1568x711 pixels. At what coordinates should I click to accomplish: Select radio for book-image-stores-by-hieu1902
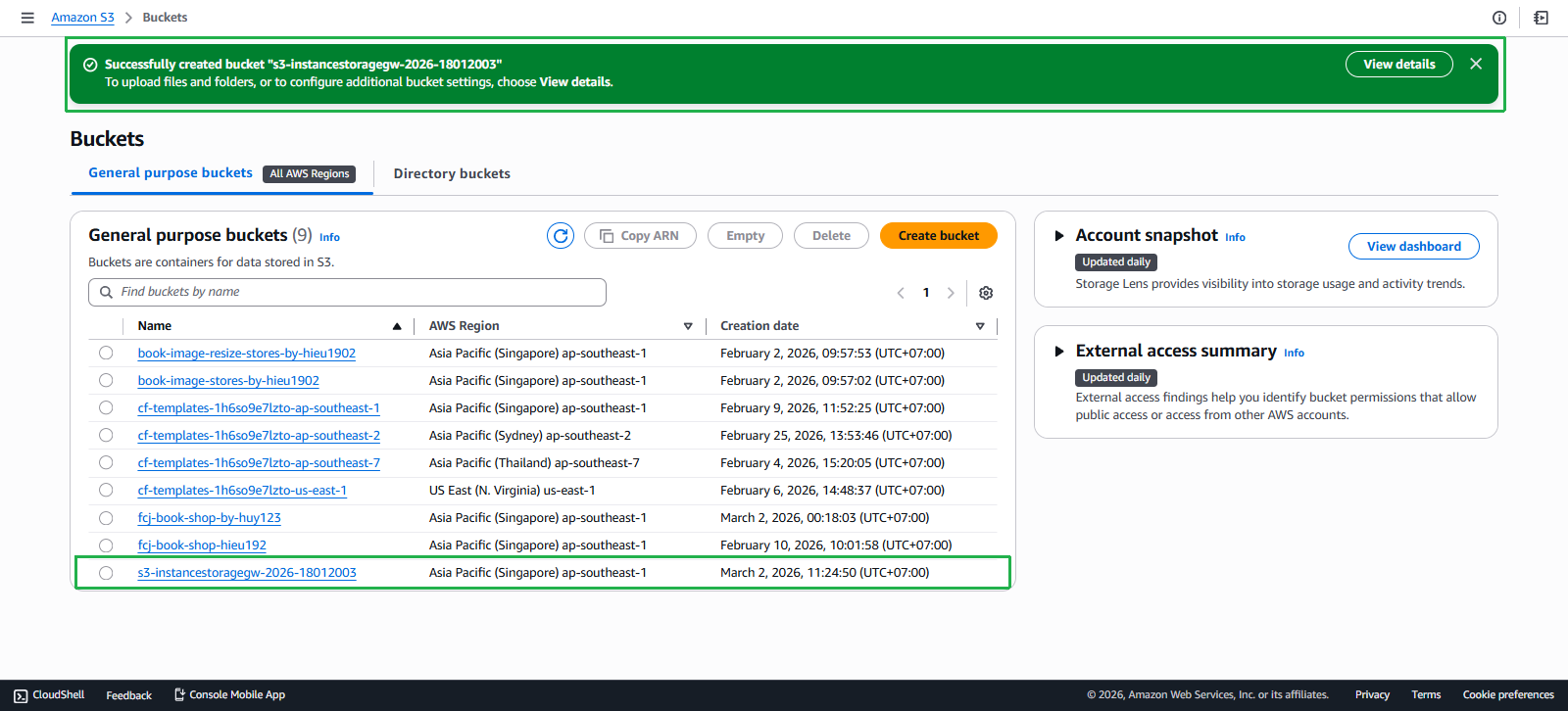106,381
